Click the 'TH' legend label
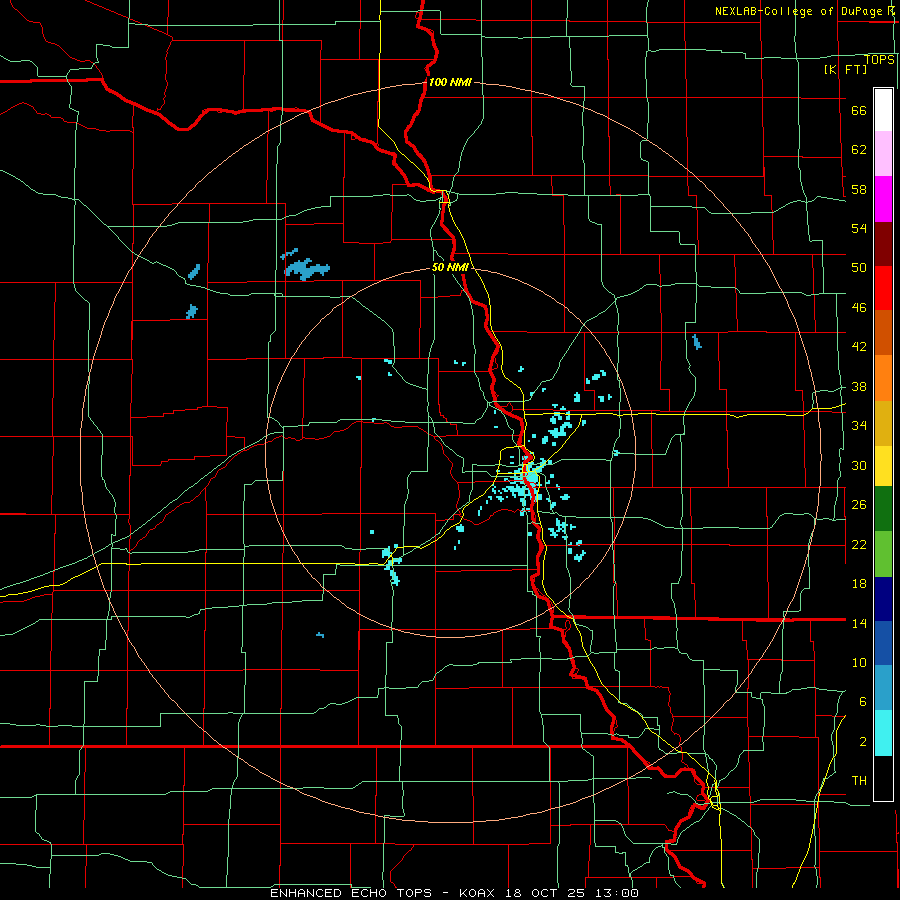The image size is (900, 900). click(859, 780)
